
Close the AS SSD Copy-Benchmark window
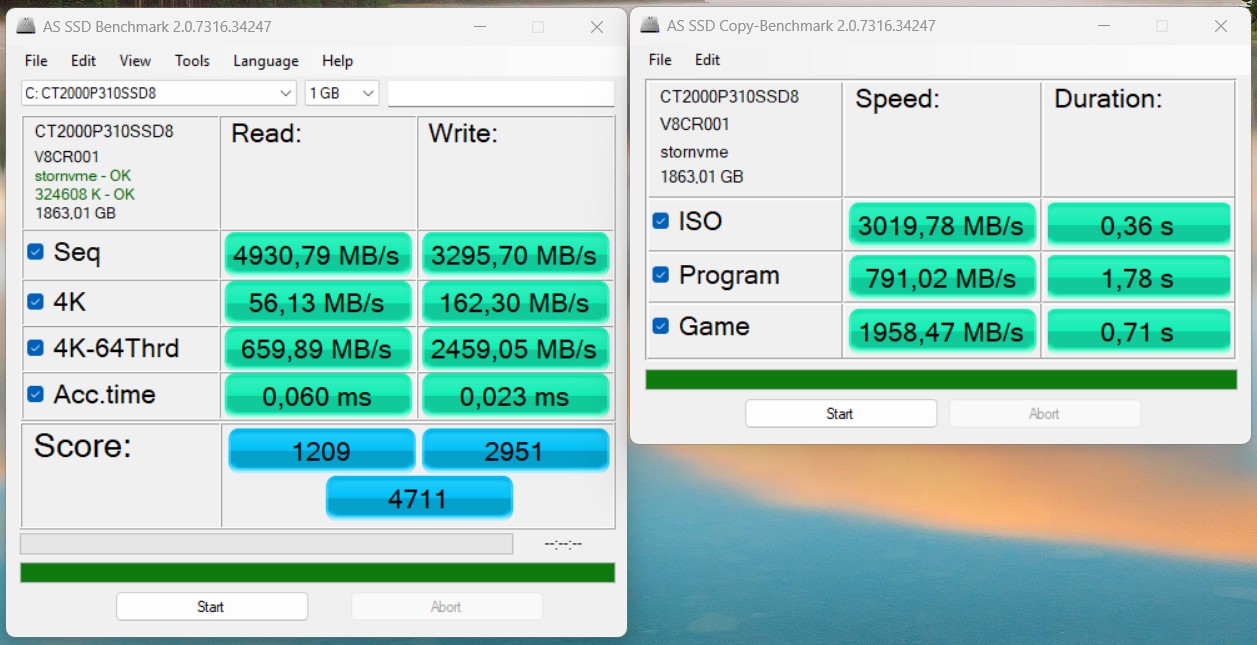pos(1220,26)
